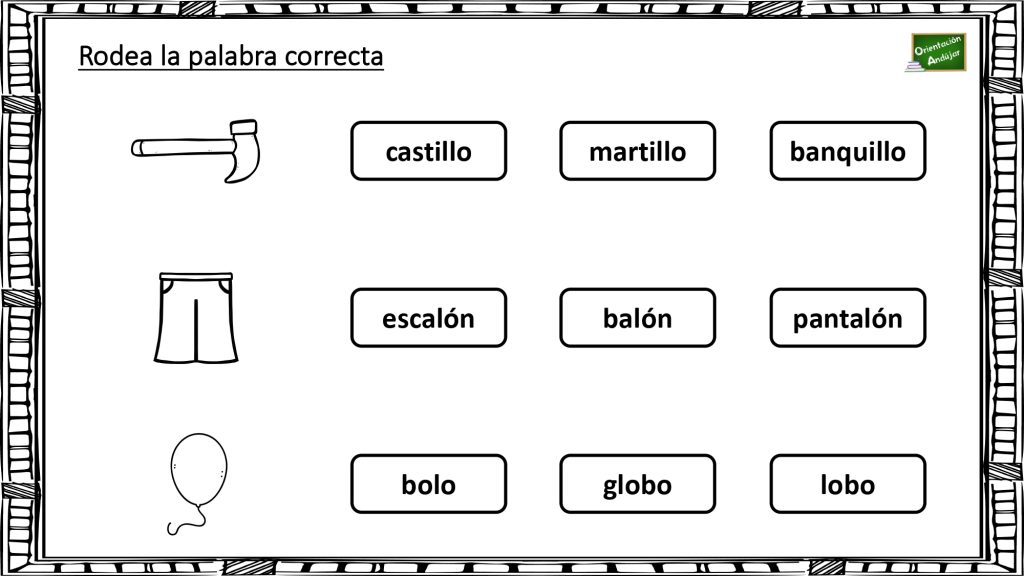Choose the lobo word box
Screen dimensions: 1024x576
tap(848, 484)
